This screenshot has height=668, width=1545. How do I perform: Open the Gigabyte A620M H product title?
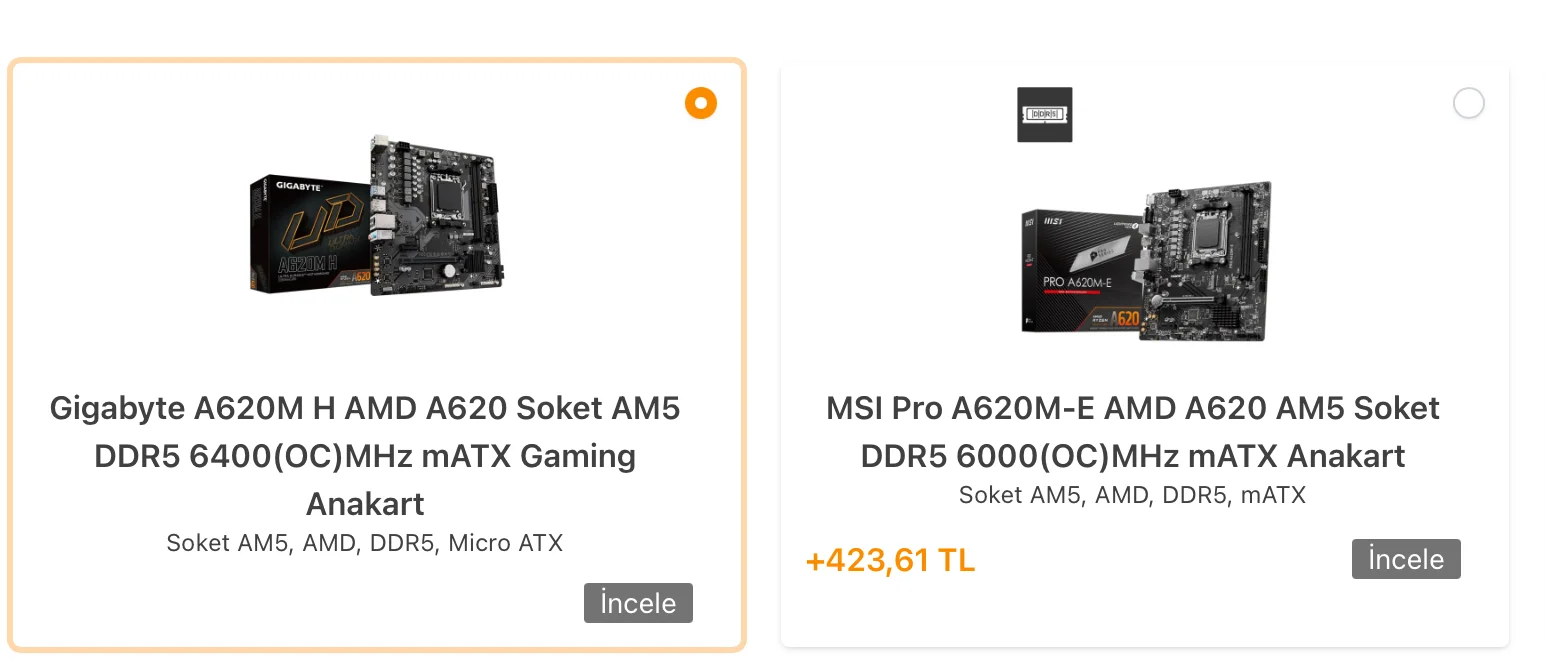point(365,455)
